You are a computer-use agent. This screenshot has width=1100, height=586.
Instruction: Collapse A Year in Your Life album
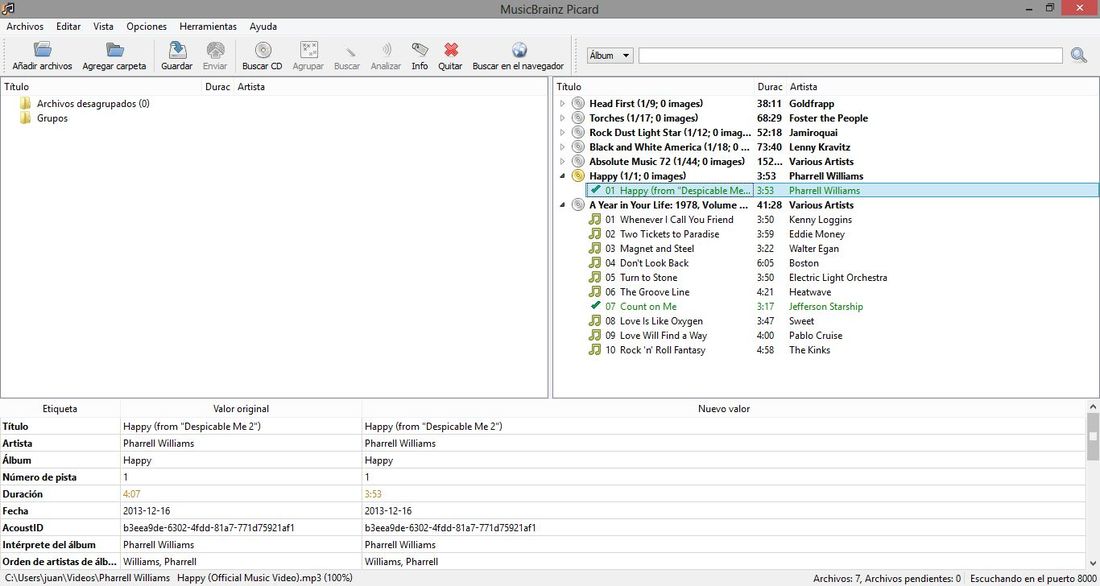[x=562, y=205]
